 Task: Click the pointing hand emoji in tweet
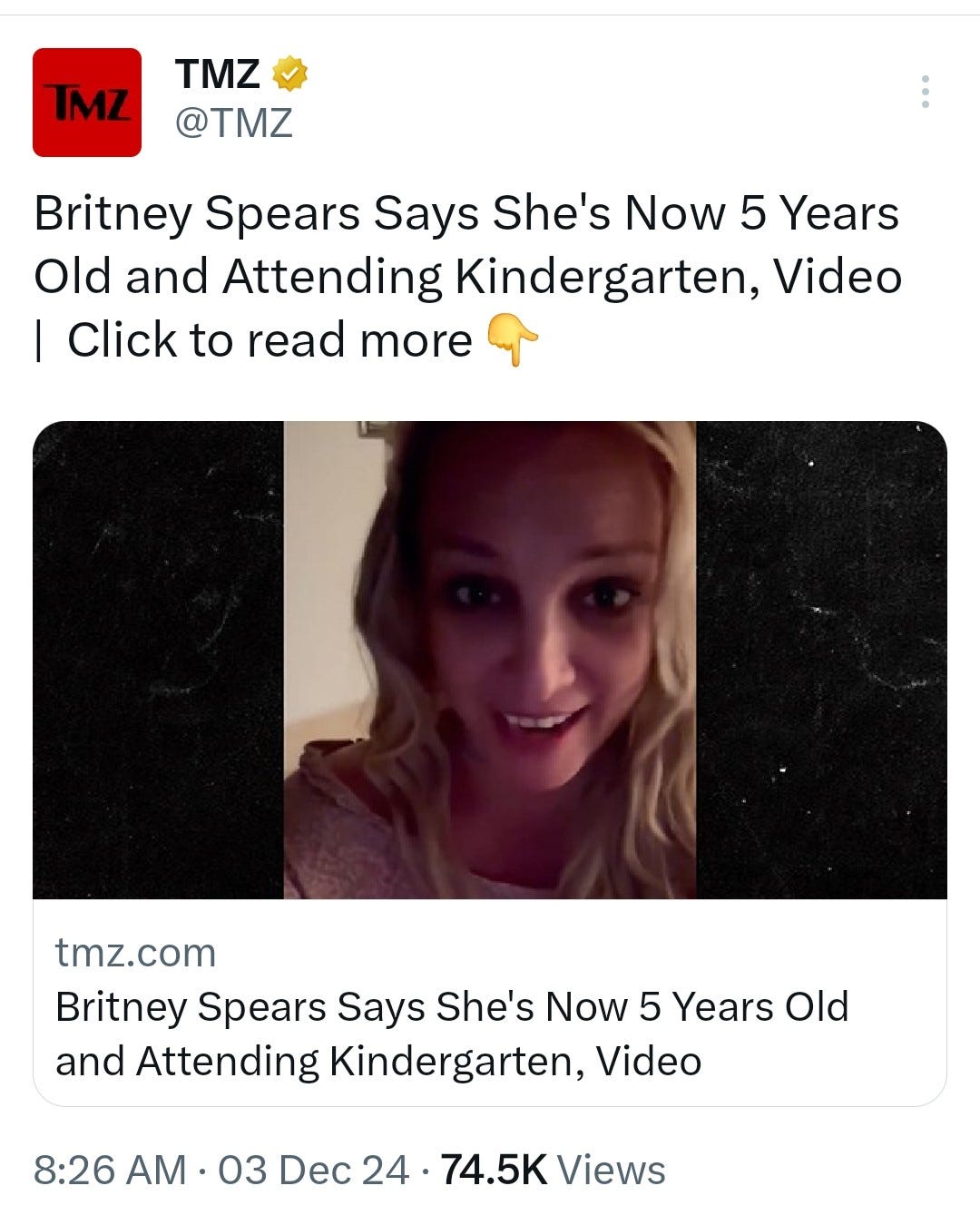click(513, 340)
